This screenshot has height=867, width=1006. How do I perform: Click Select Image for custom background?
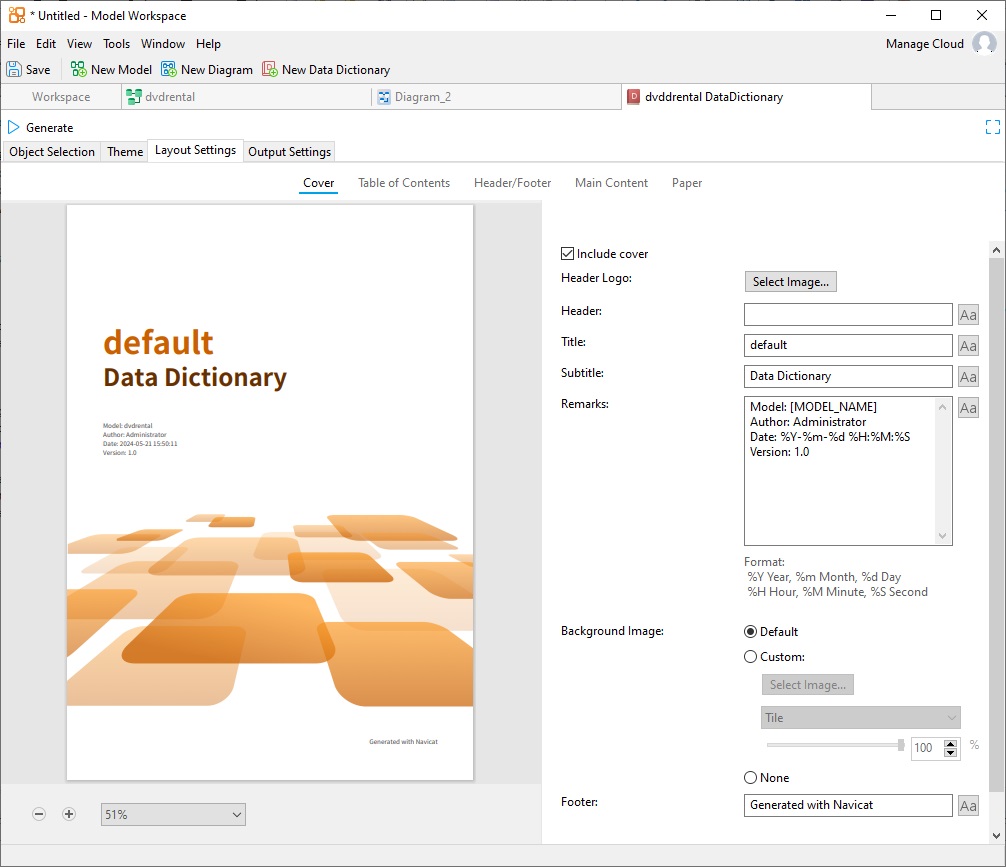click(x=808, y=685)
